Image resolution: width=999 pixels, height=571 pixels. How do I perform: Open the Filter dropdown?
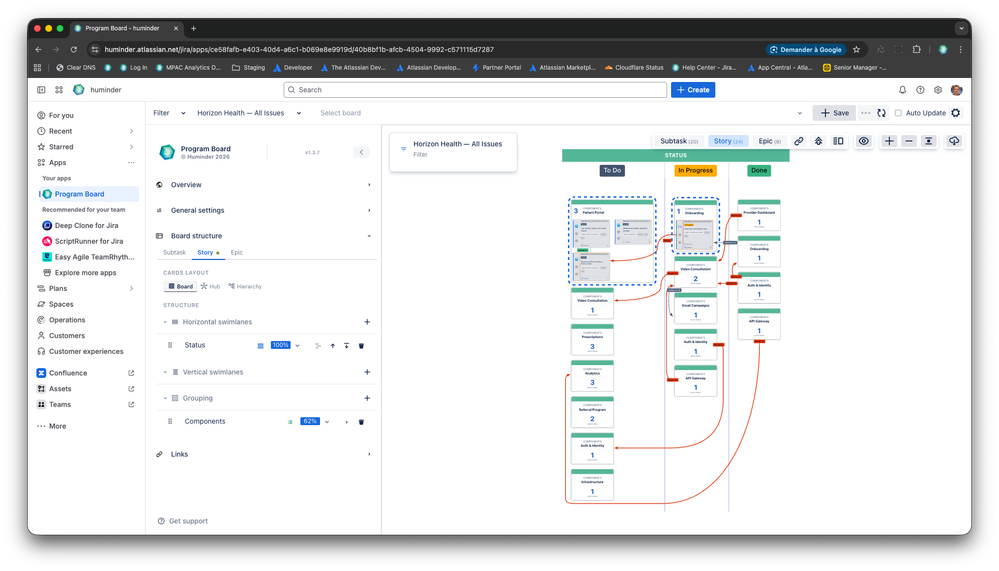(x=169, y=113)
